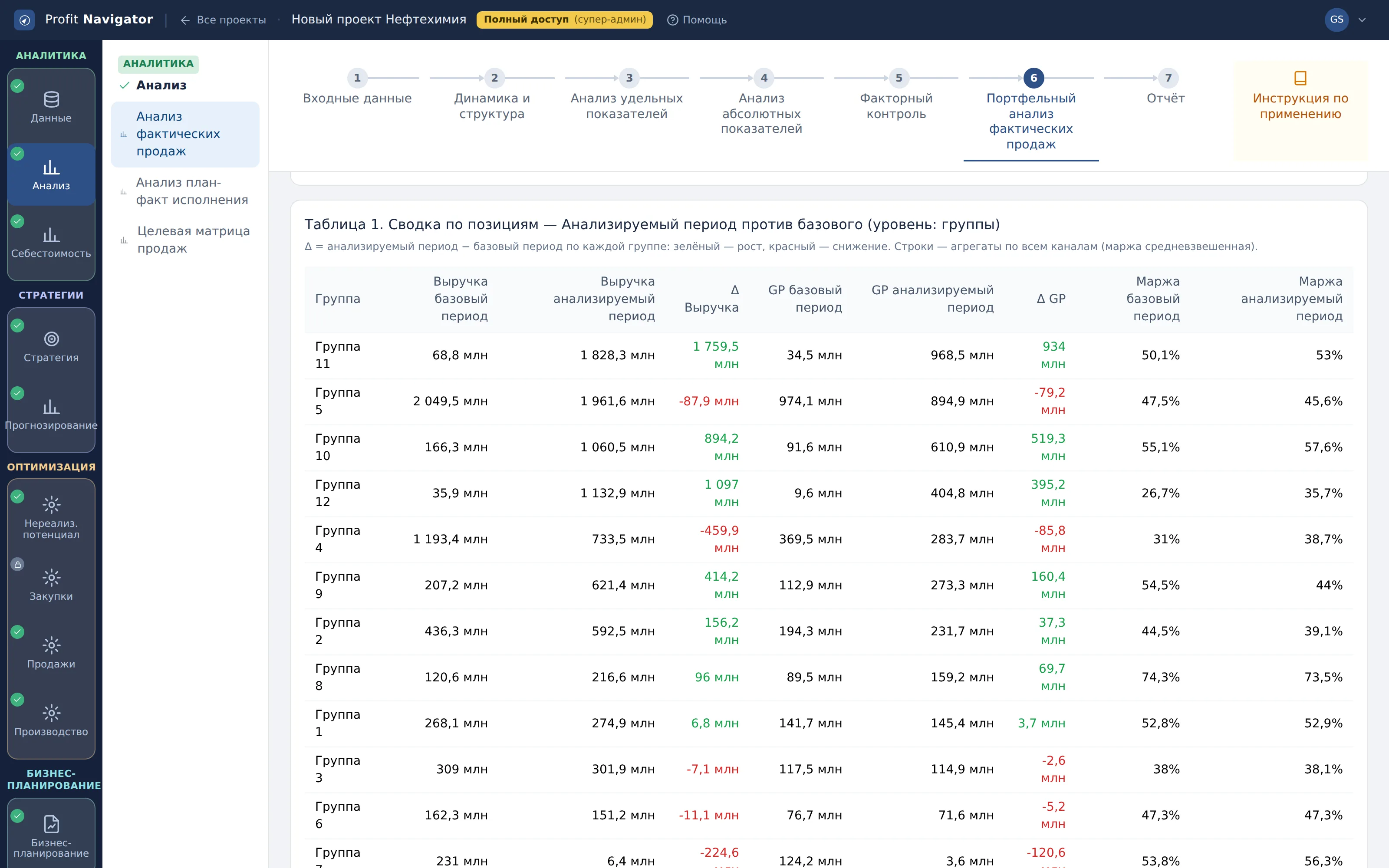Click the -459,9 млн value in Группа 4
Screen dimensions: 1389x868
tap(719, 539)
